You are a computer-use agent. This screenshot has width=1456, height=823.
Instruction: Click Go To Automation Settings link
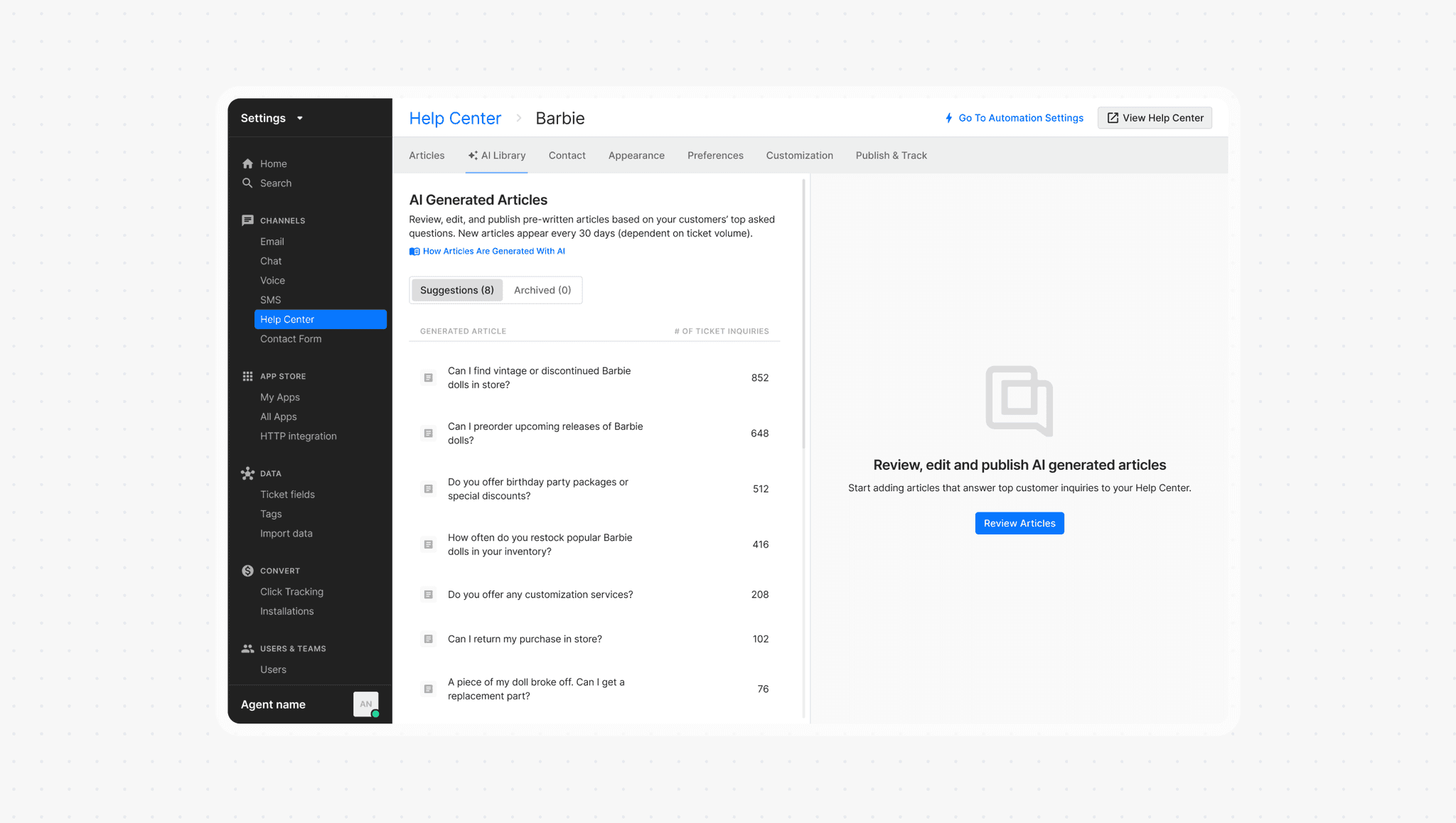(1020, 118)
